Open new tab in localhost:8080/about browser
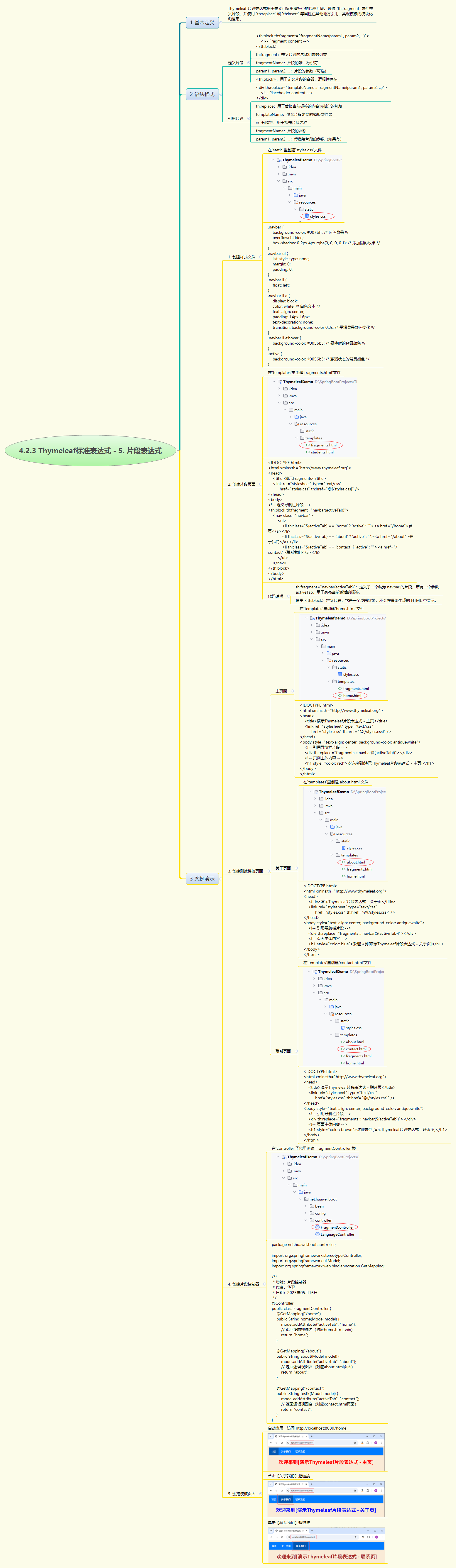456x1568 pixels. [x=312, y=1484]
